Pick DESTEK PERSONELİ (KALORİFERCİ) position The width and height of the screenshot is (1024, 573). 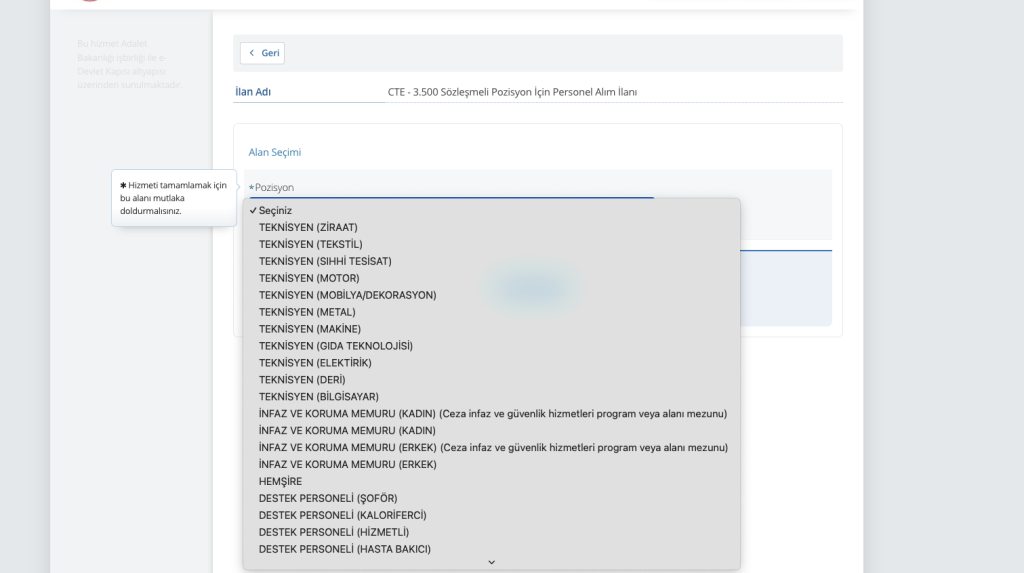tap(343, 516)
